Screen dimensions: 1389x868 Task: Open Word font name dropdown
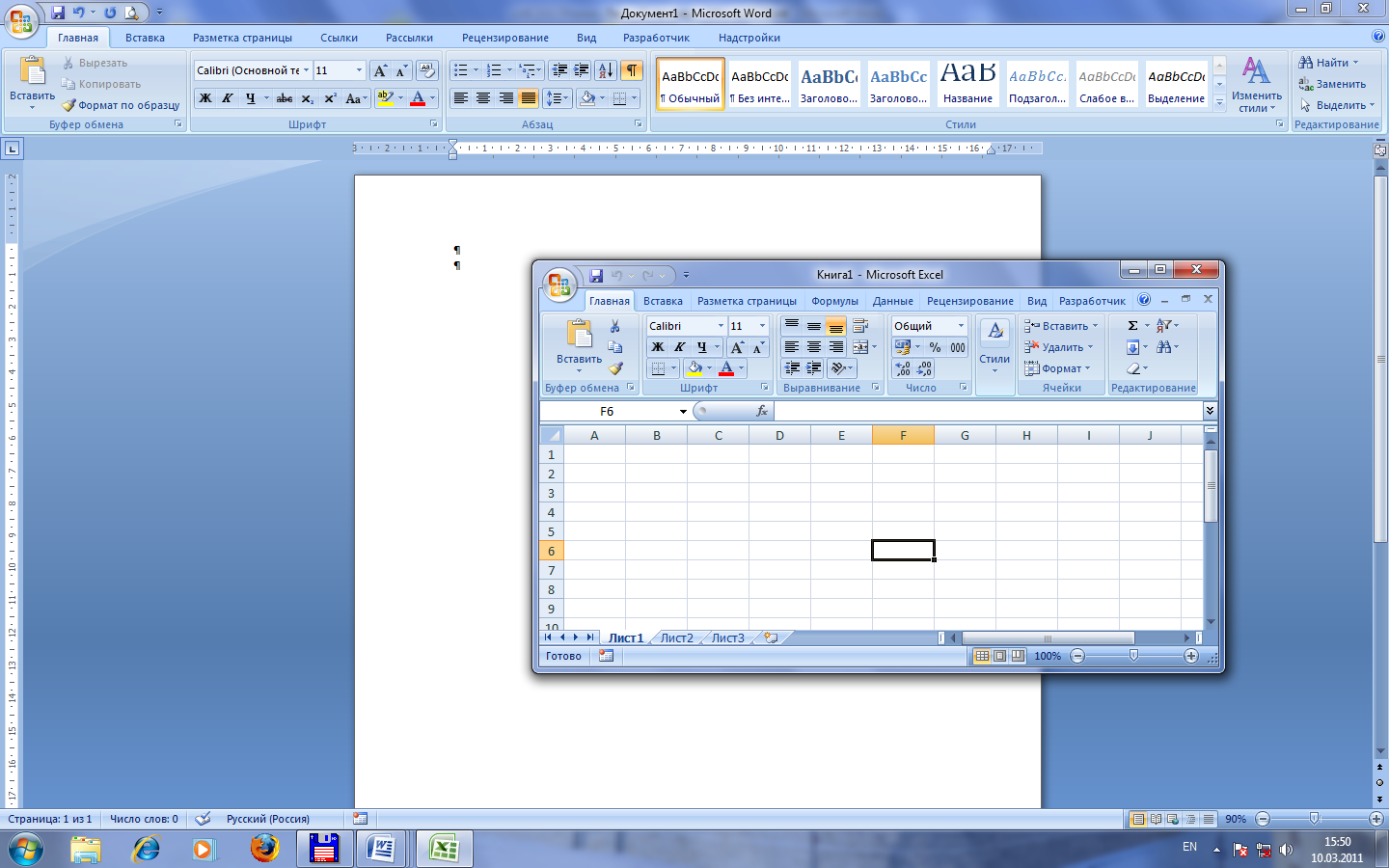click(306, 70)
